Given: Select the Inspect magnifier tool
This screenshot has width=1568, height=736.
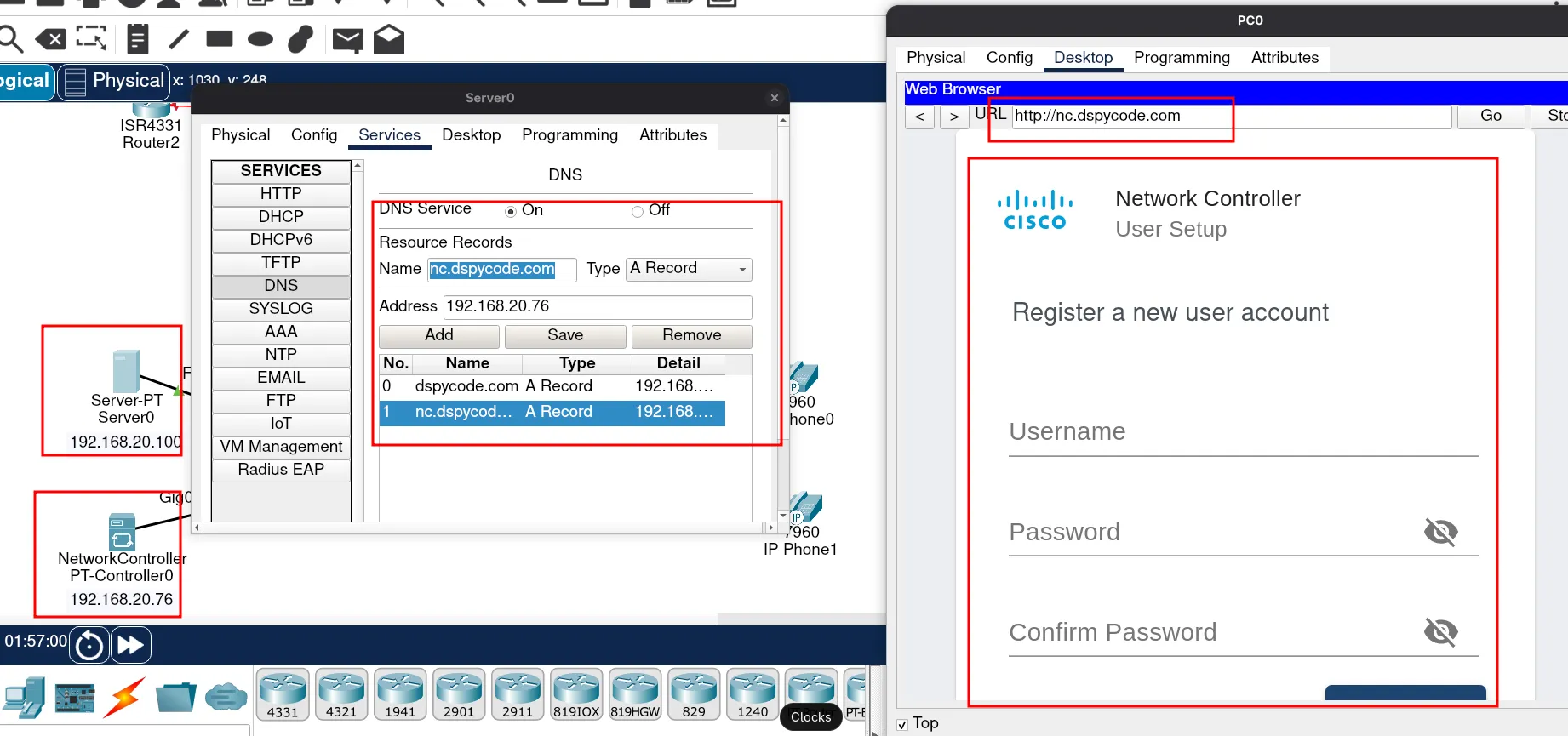Looking at the screenshot, I should 10,38.
